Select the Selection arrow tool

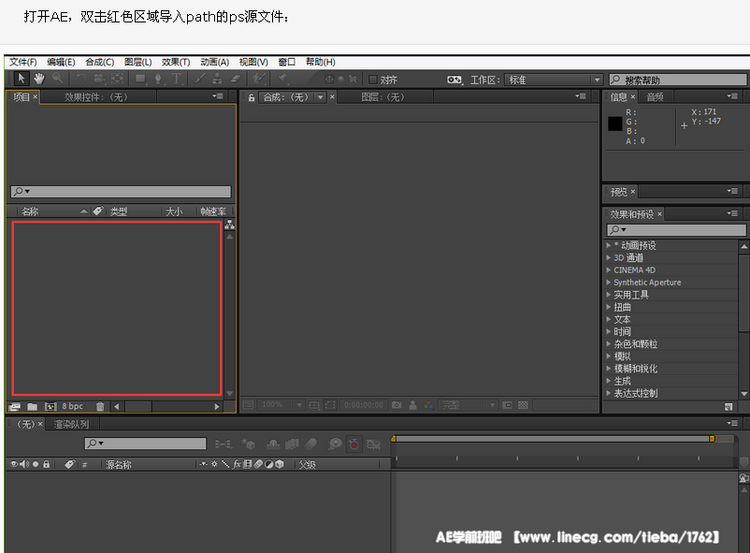tap(22, 79)
